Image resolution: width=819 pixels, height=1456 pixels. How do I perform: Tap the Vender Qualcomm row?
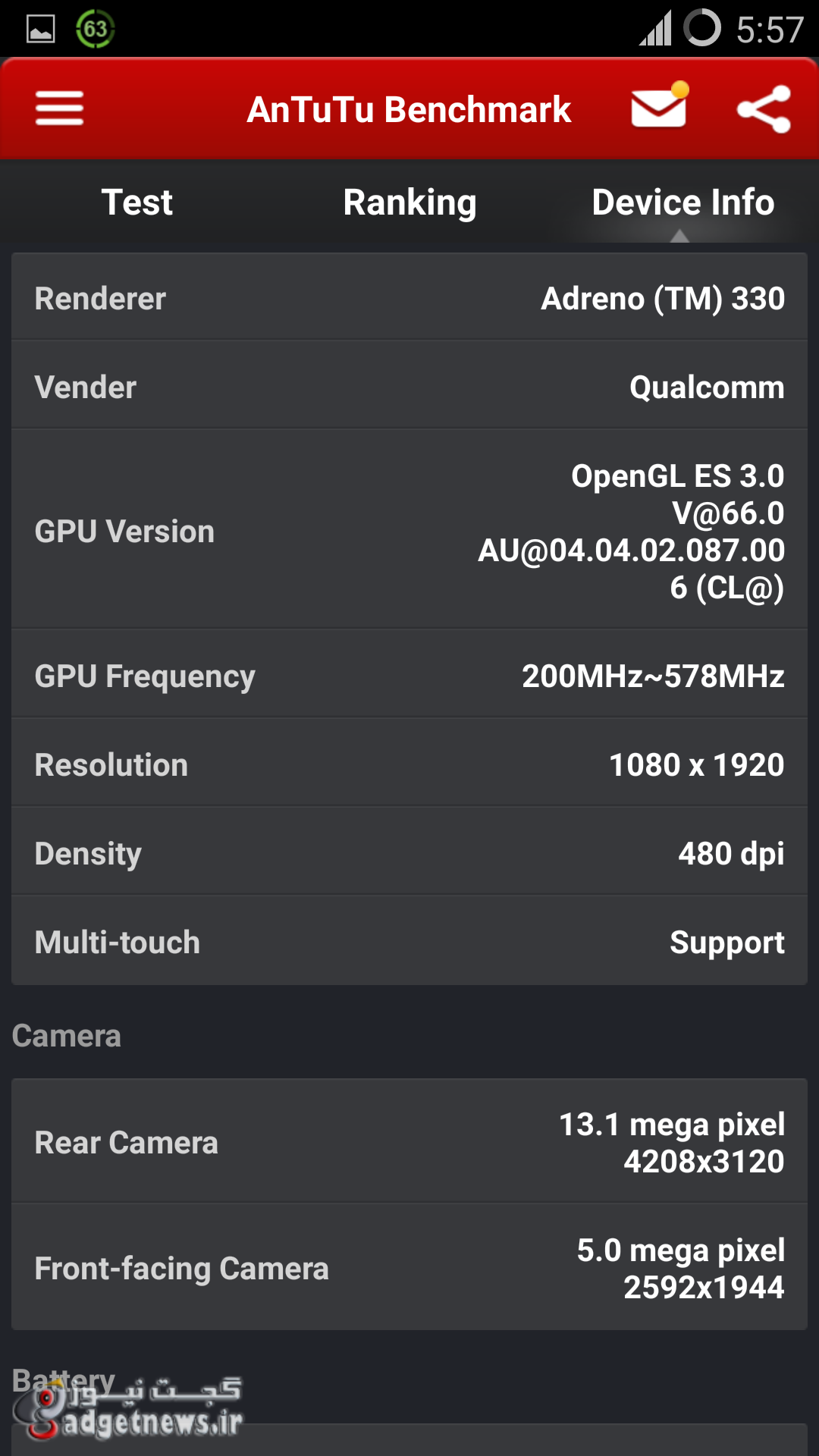pos(409,387)
